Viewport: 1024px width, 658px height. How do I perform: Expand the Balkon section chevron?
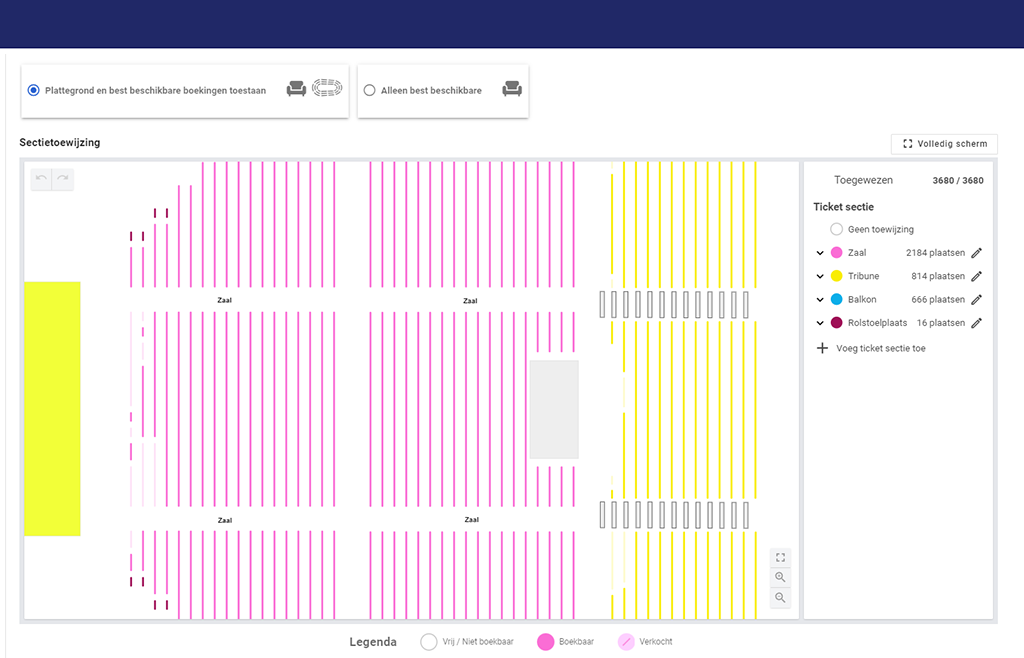820,300
